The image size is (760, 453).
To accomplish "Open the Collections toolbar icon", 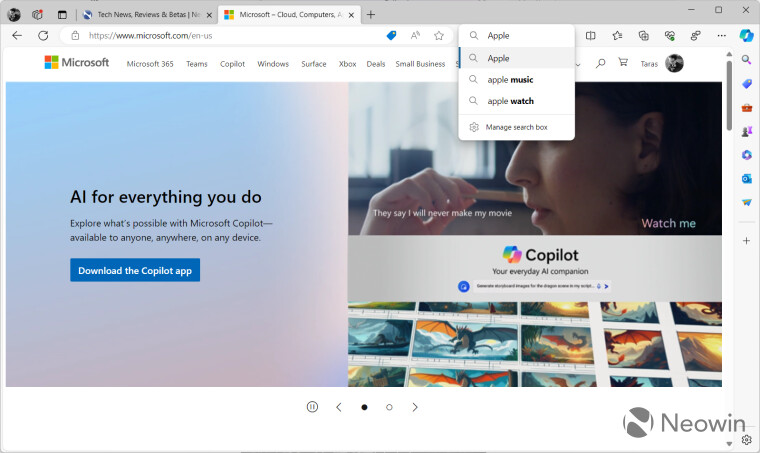I will [644, 35].
